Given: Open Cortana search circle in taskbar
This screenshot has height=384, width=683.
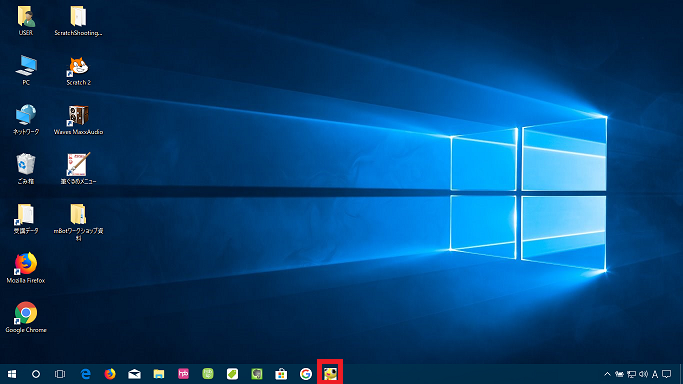Looking at the screenshot, I should [x=36, y=374].
